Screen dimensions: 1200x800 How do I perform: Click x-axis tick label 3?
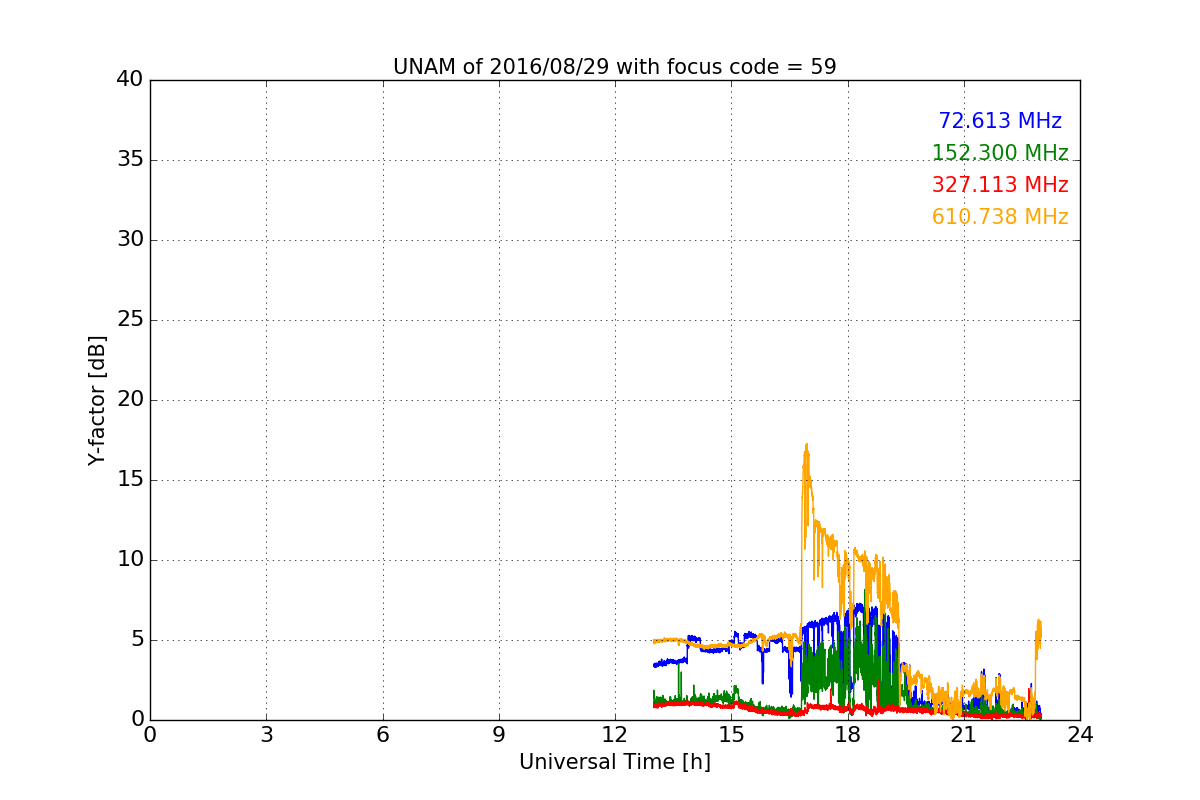[266, 735]
